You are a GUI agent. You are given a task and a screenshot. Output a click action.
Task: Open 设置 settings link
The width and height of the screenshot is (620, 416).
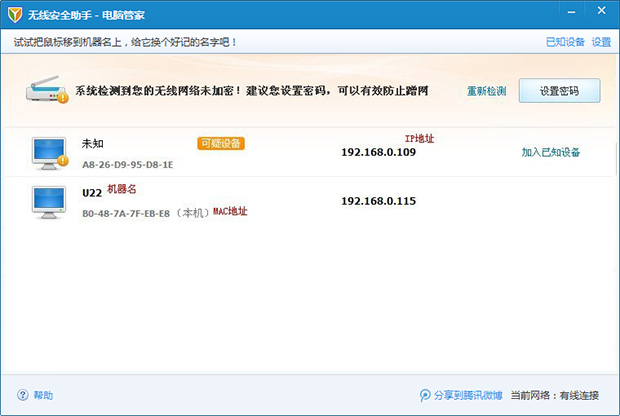click(601, 42)
